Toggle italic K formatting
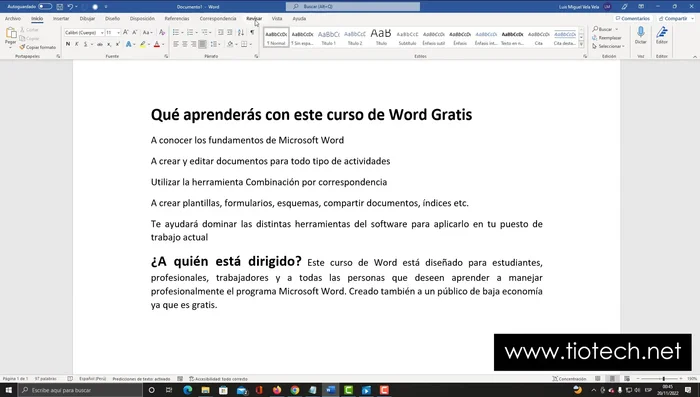This screenshot has width=700, height=397. tap(77, 44)
